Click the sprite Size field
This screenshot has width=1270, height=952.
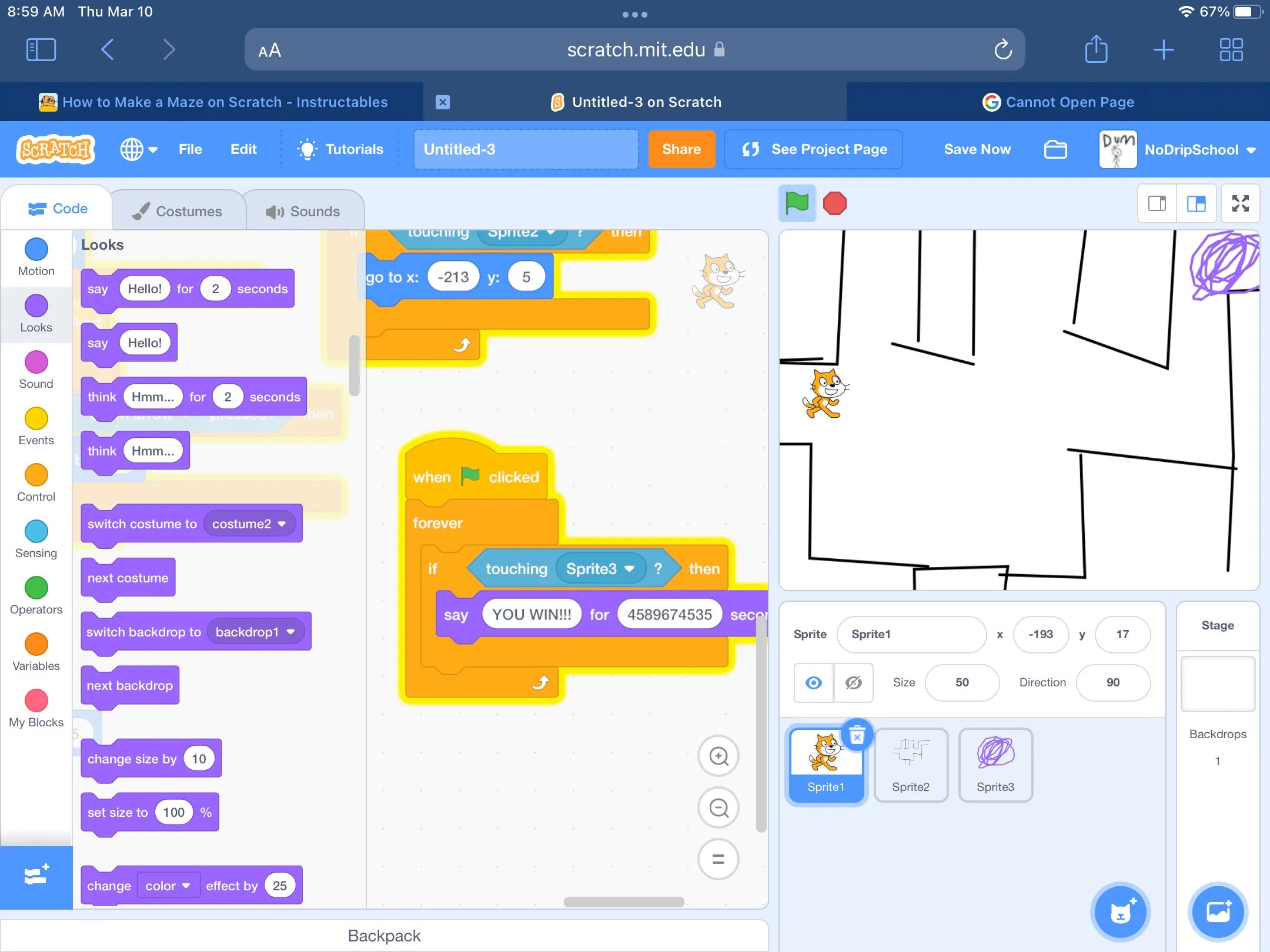coord(962,682)
